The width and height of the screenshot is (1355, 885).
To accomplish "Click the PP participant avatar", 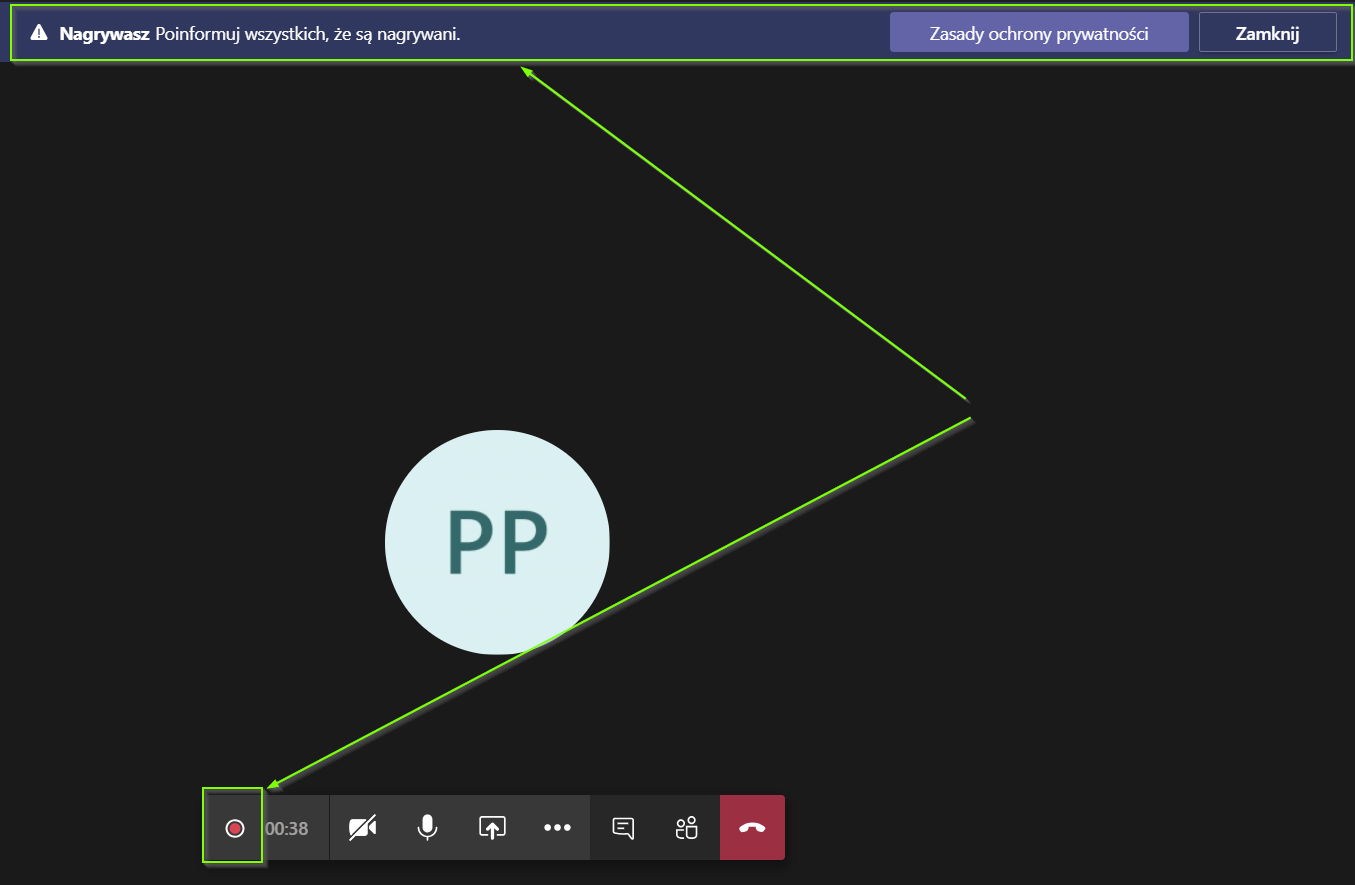I will [497, 542].
